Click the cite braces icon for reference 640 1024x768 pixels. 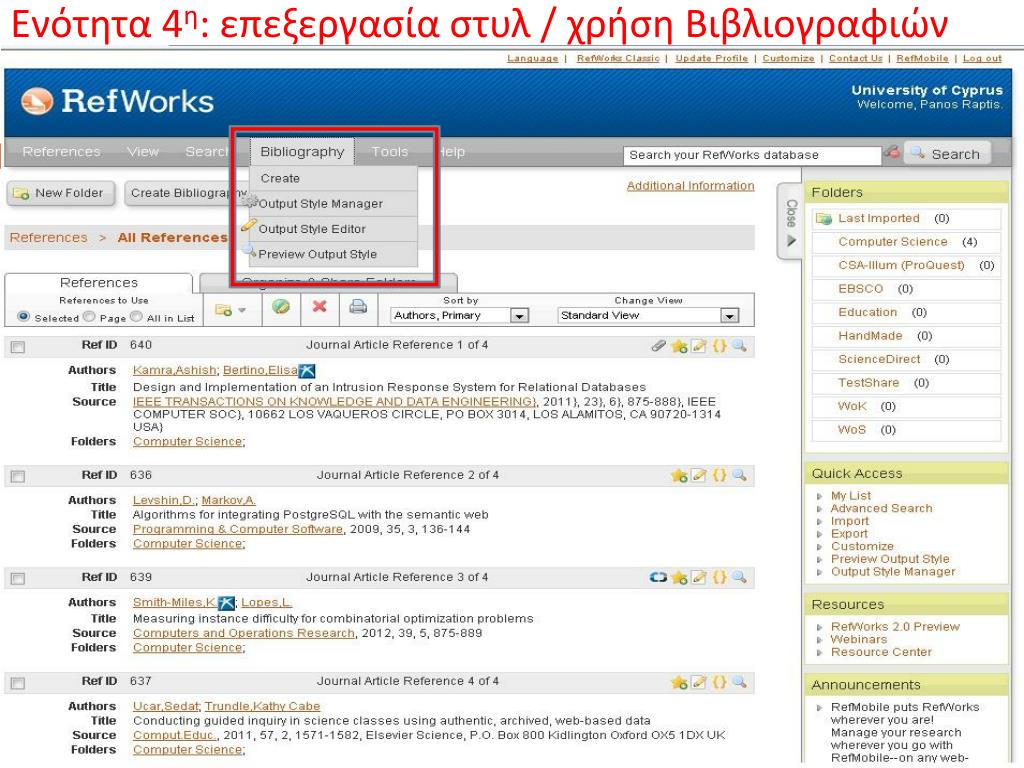coord(719,345)
